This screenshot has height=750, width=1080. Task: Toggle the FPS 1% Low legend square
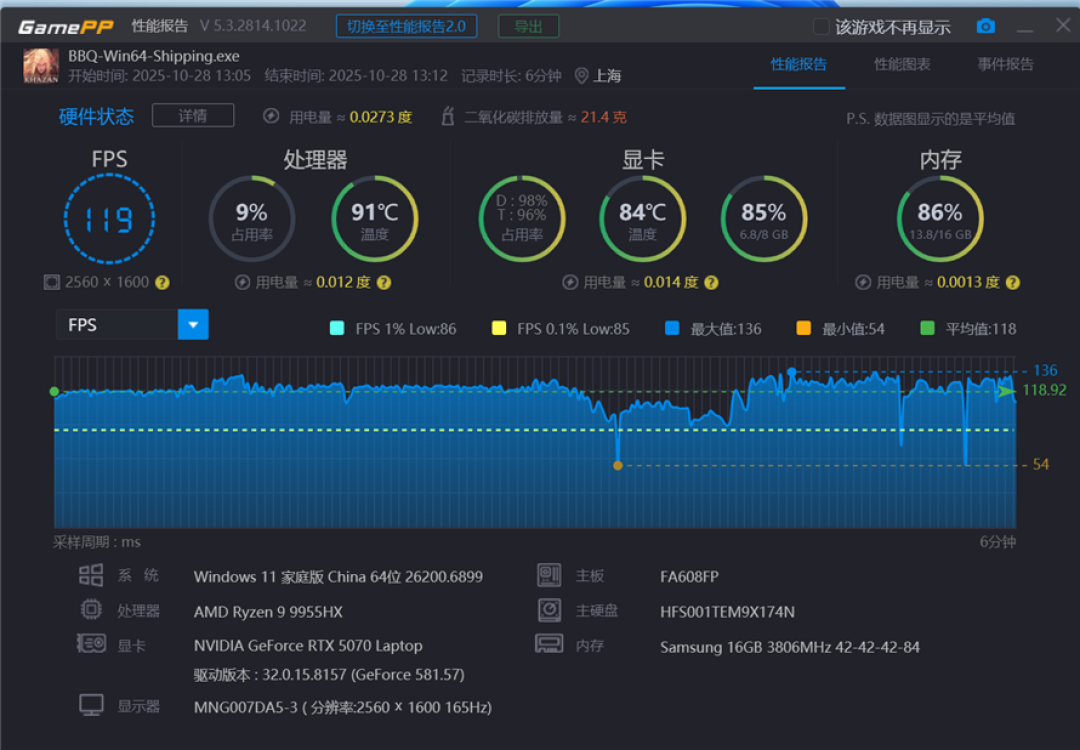pyautogui.click(x=337, y=329)
